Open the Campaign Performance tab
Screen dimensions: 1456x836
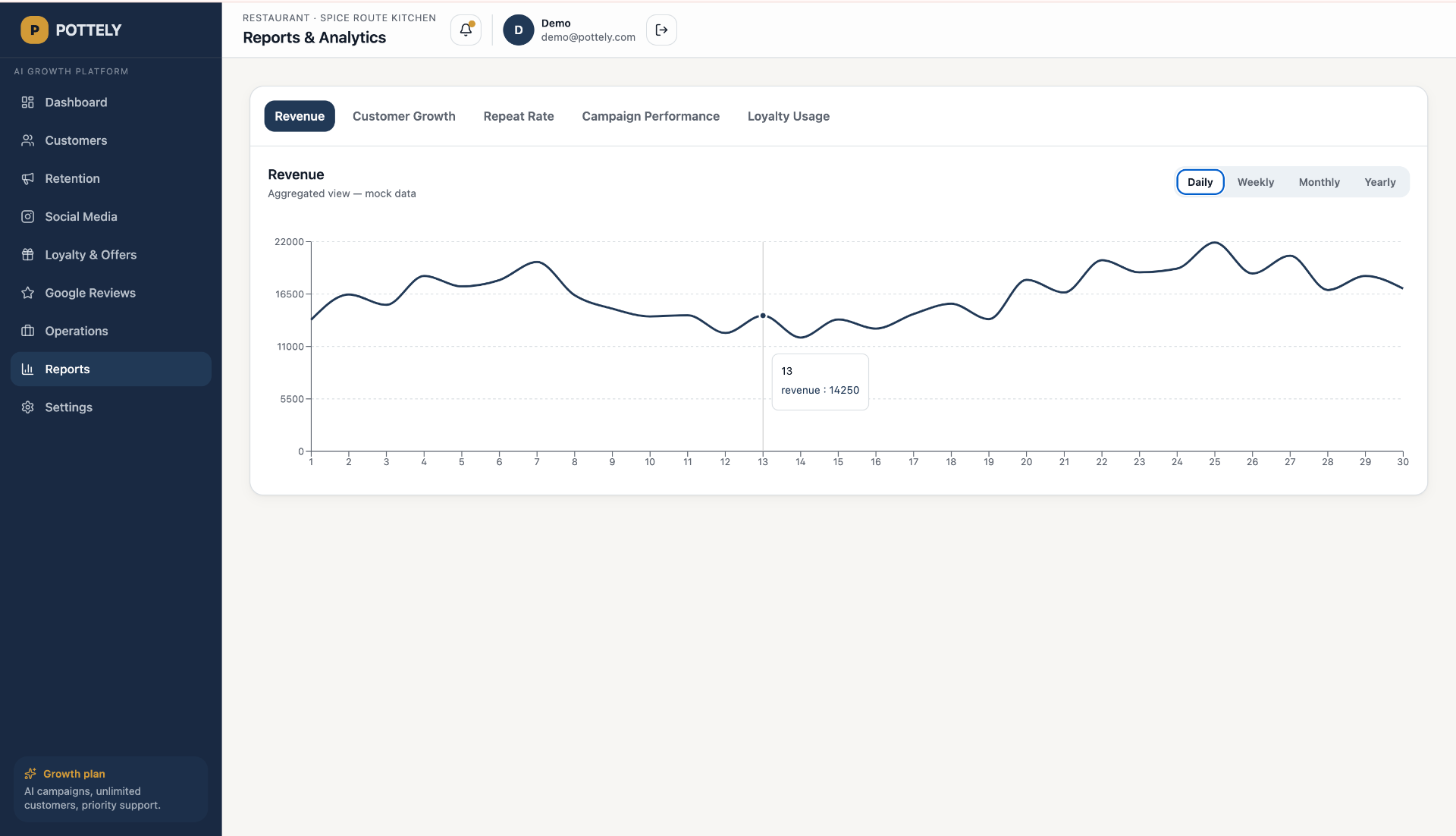tap(651, 116)
